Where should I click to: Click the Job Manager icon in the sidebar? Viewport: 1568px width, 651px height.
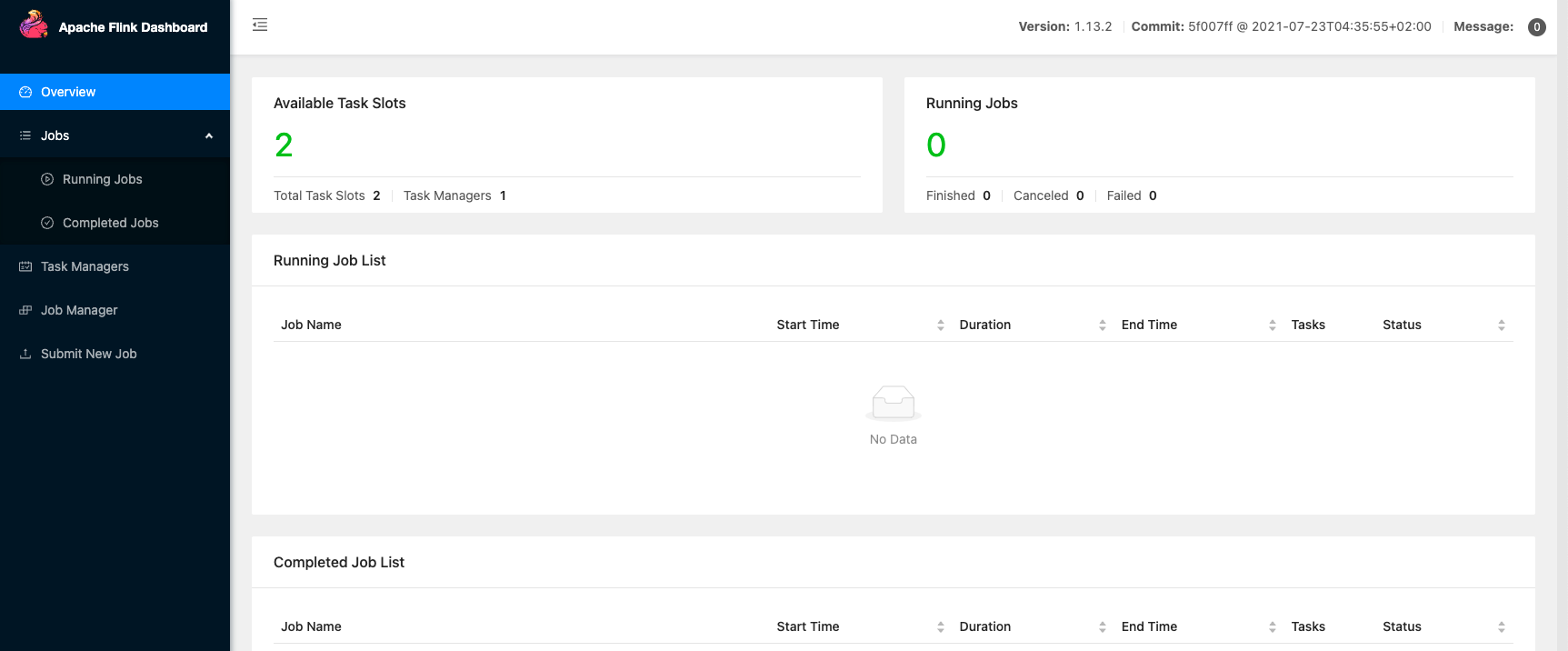[x=25, y=310]
